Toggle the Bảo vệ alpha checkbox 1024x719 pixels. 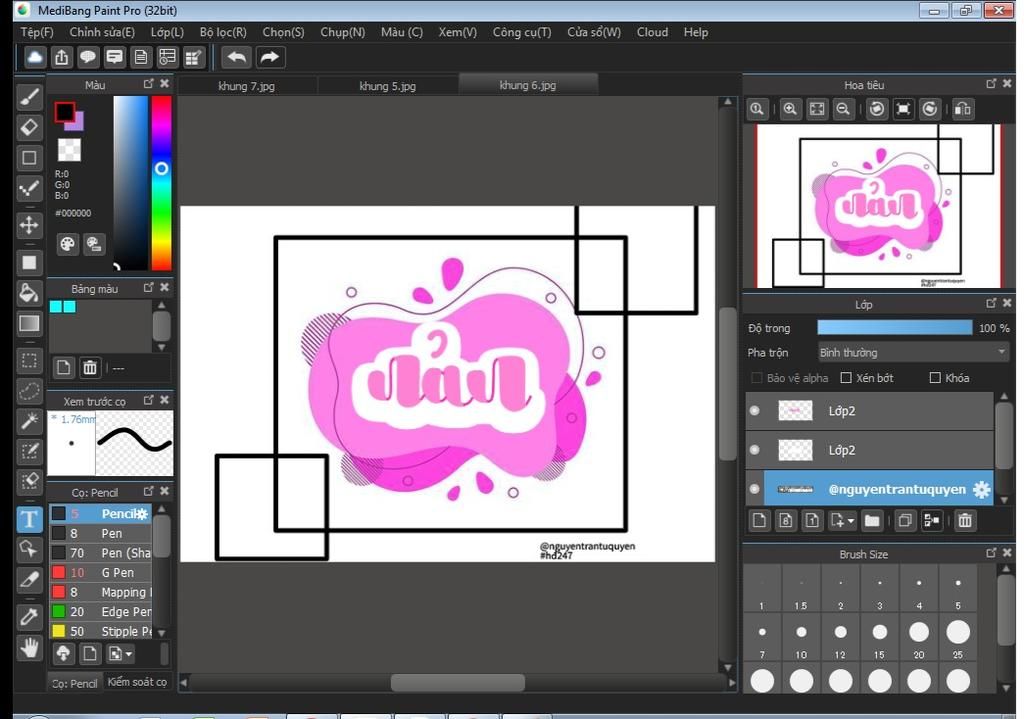757,378
